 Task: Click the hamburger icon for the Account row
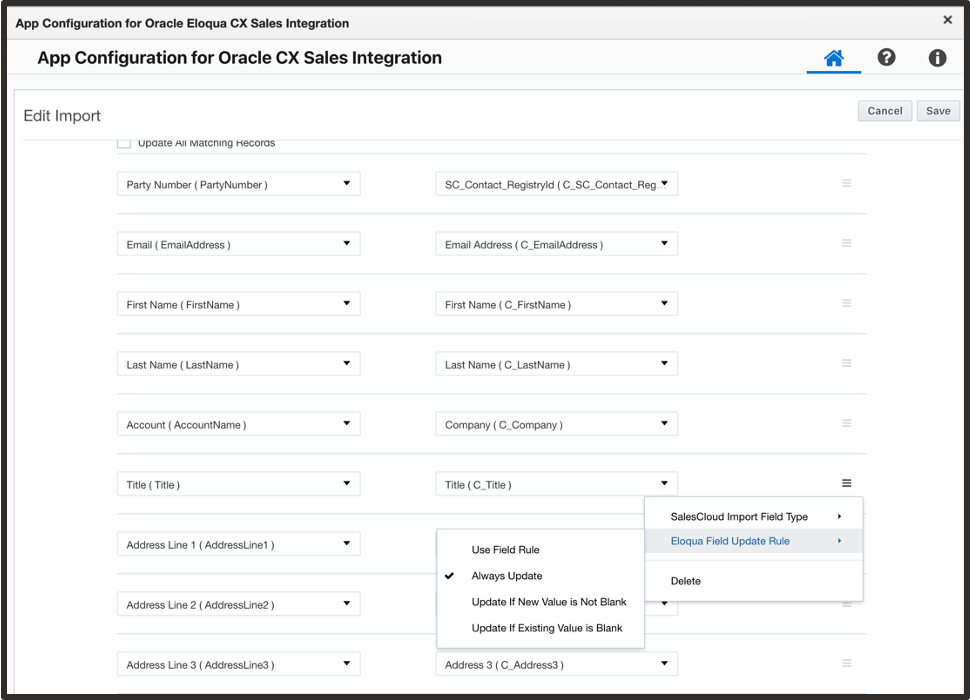846,423
